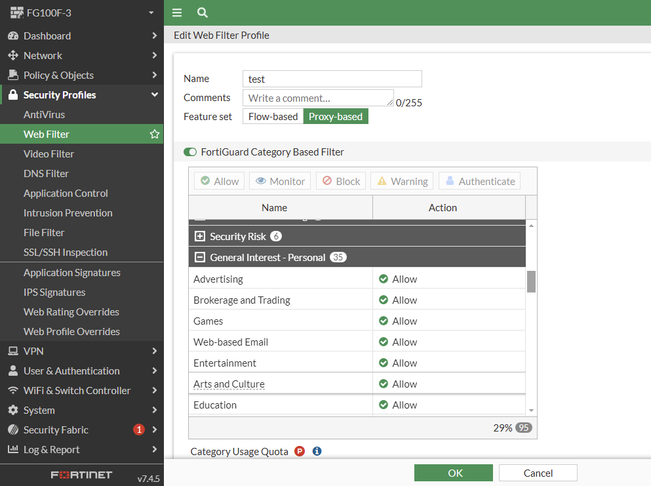Open the FG100F-3 device dropdown
This screenshot has height=486, width=651.
point(82,13)
